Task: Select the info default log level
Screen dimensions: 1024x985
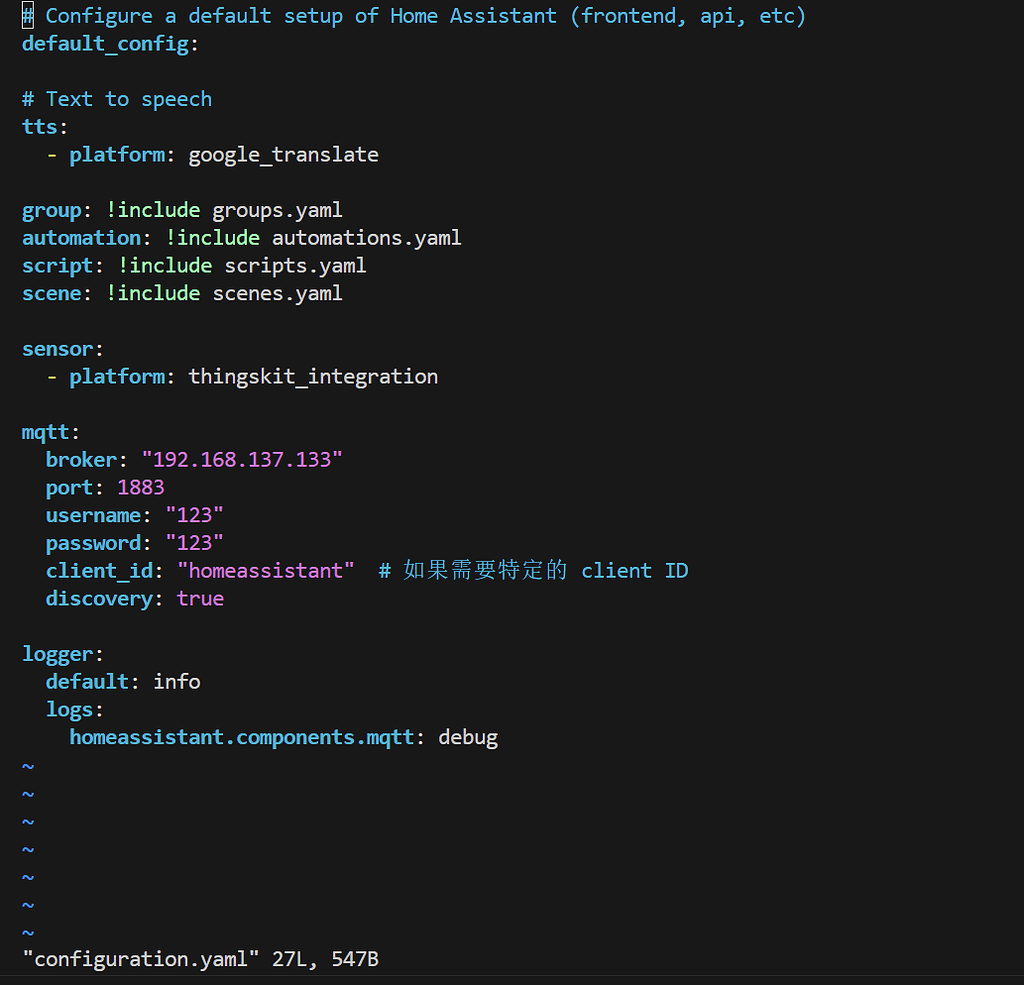Action: point(176,681)
